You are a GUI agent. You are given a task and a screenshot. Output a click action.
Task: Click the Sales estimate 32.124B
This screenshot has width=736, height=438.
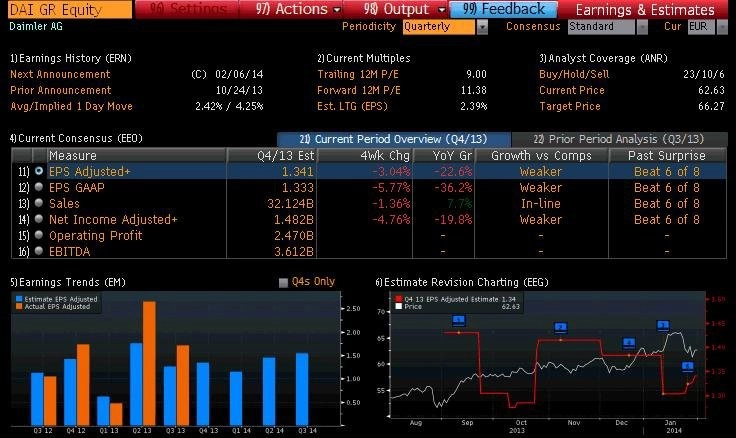290,204
